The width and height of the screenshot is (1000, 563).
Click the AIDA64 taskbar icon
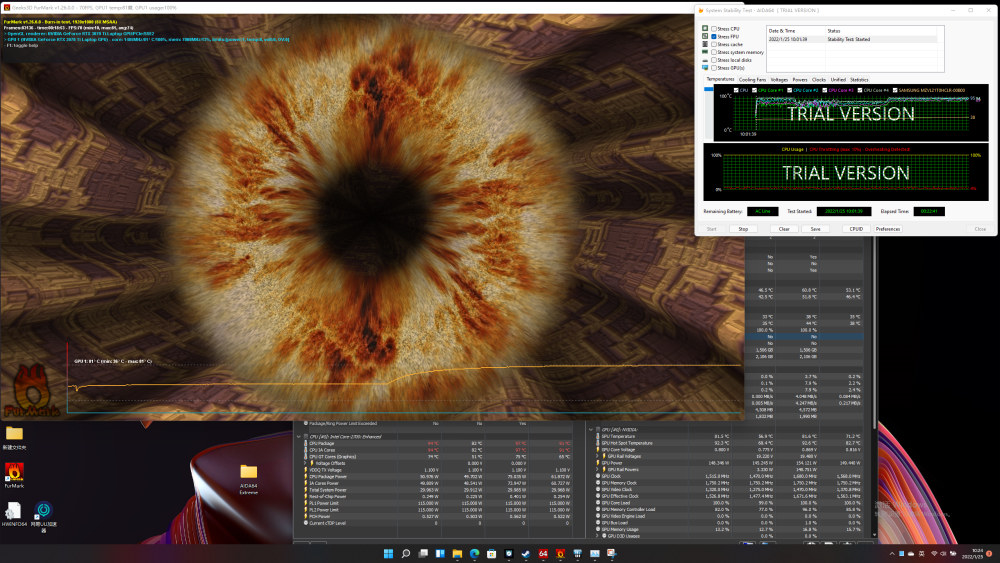[542, 553]
